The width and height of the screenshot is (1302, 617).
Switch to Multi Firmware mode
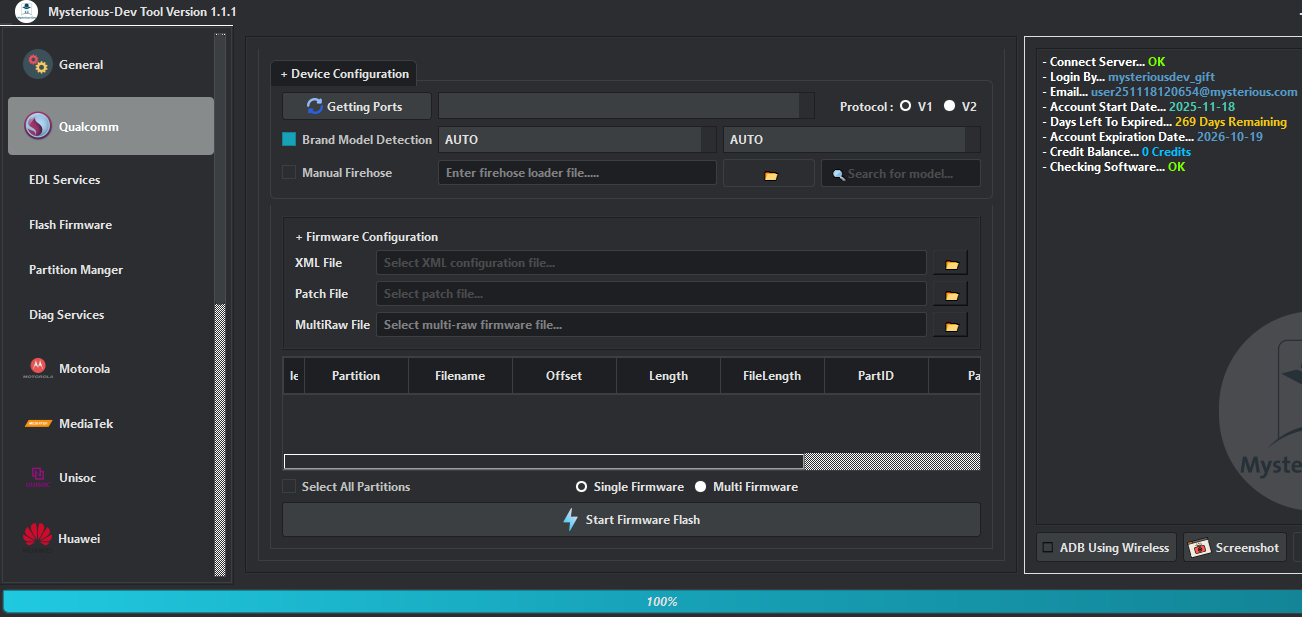pos(700,486)
